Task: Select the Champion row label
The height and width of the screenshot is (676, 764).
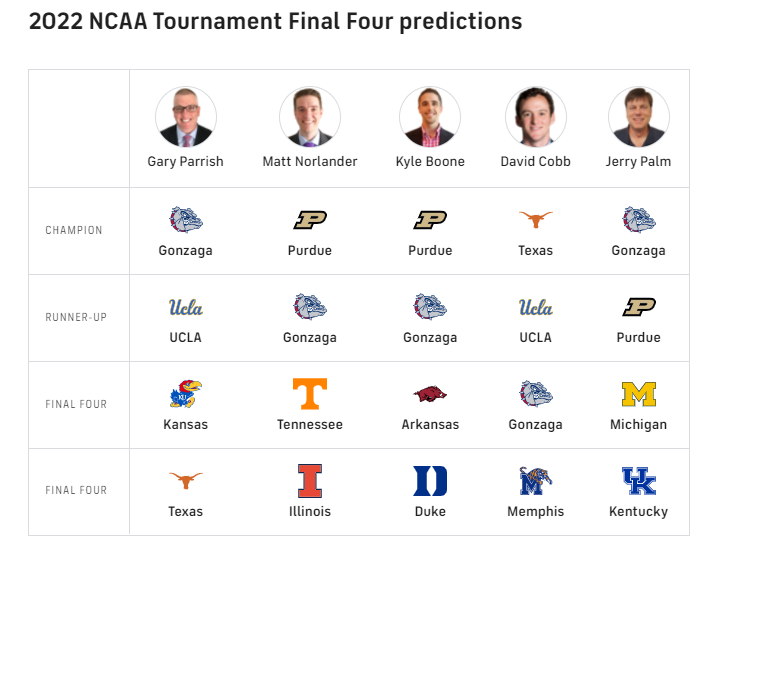Action: [74, 231]
